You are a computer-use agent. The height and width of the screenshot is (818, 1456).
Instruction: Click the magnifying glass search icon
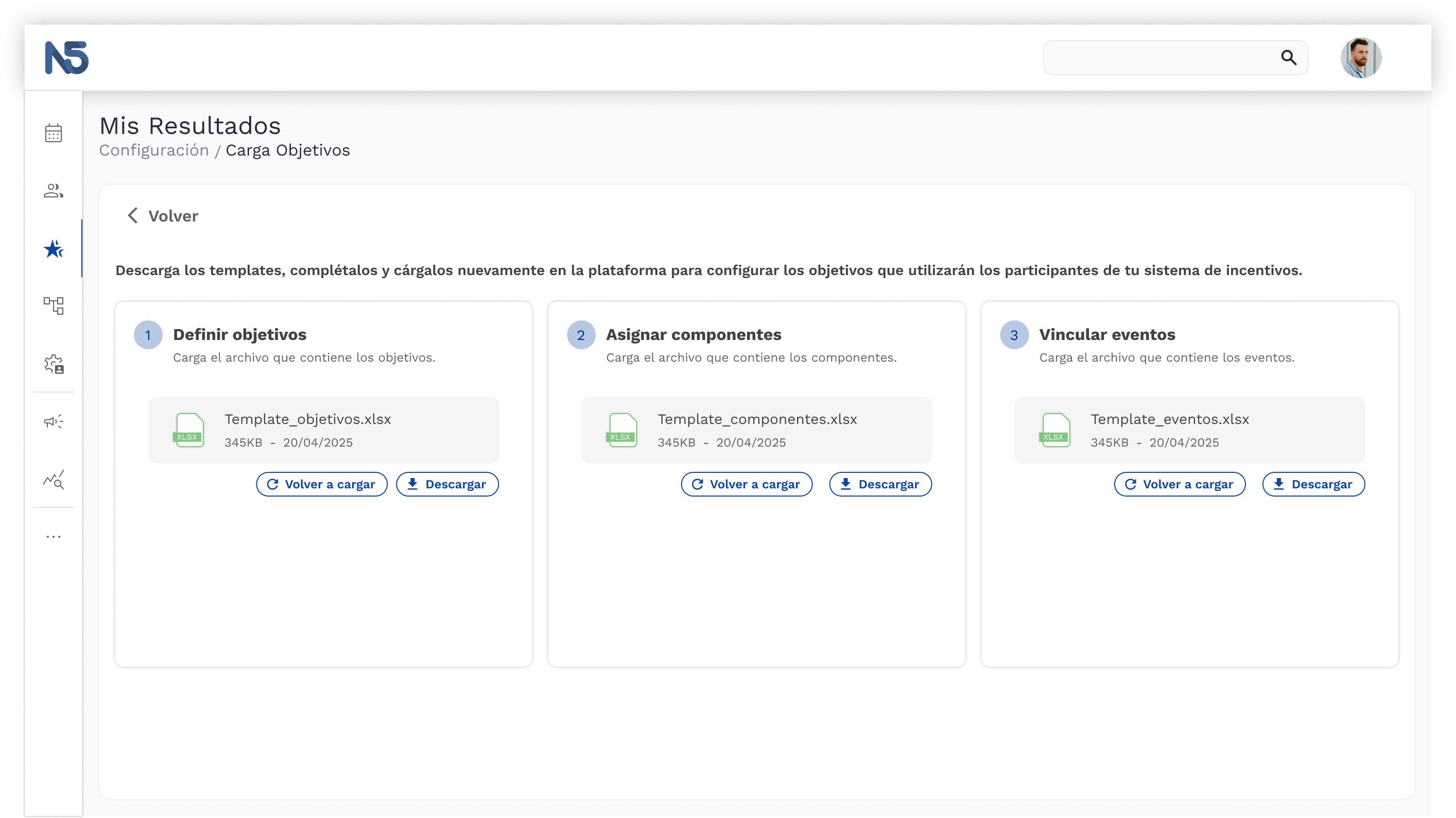(x=1289, y=58)
